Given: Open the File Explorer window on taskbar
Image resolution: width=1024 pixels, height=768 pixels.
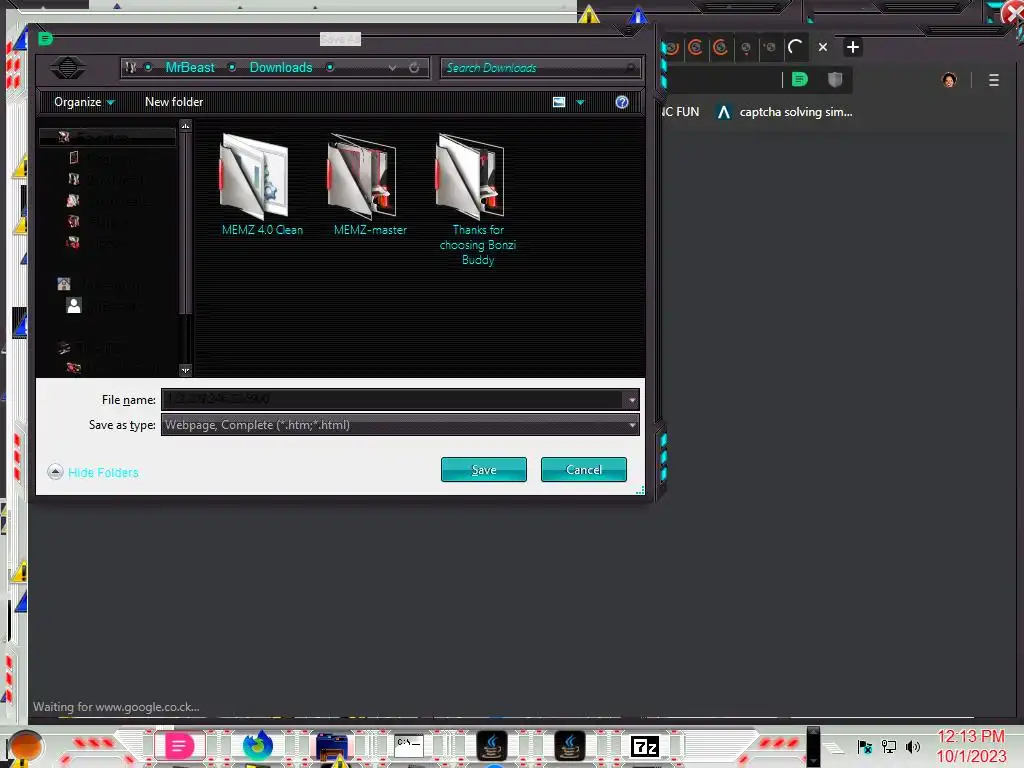Looking at the screenshot, I should click(x=332, y=746).
